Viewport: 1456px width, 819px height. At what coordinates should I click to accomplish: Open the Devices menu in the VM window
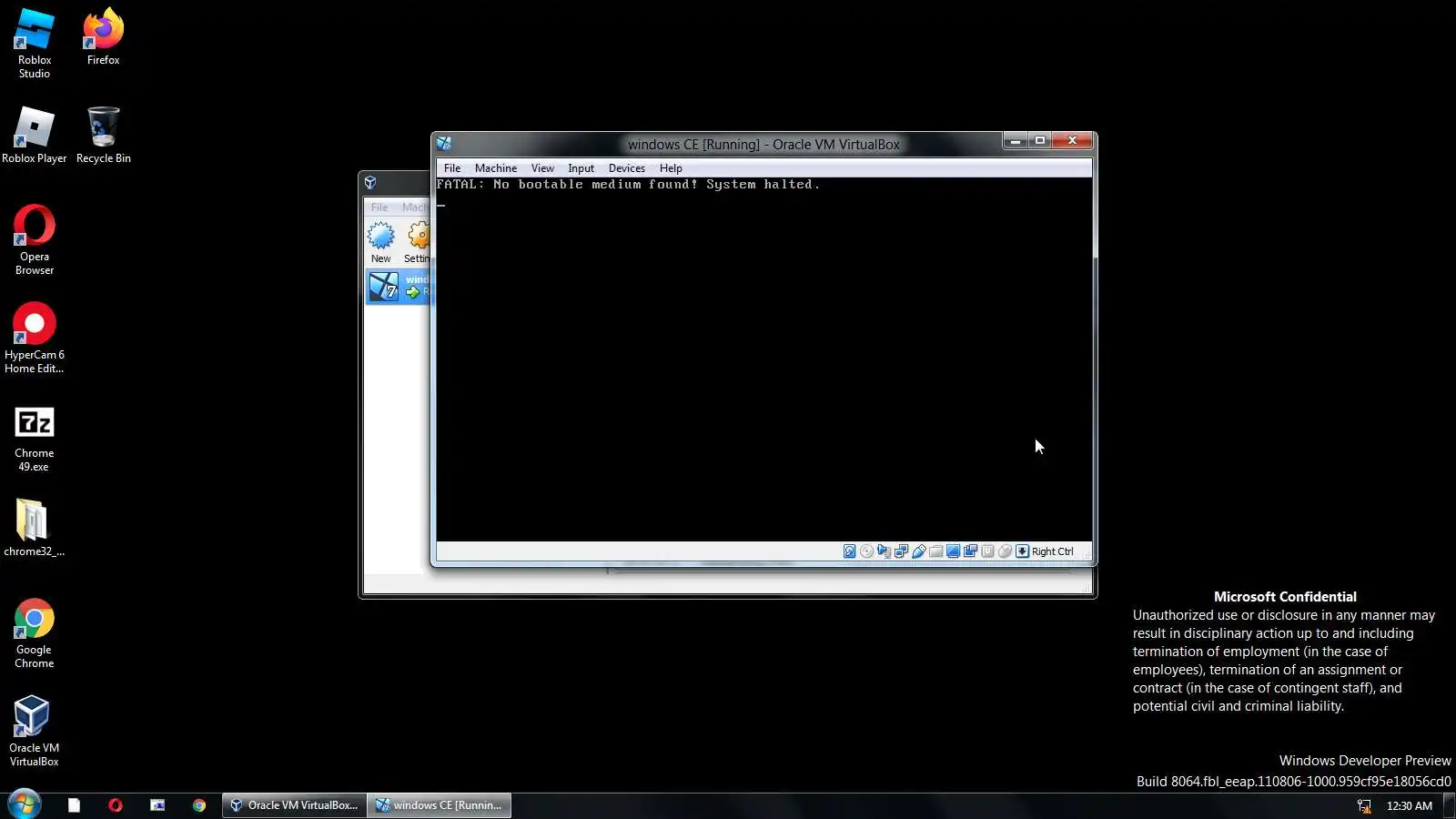click(627, 168)
